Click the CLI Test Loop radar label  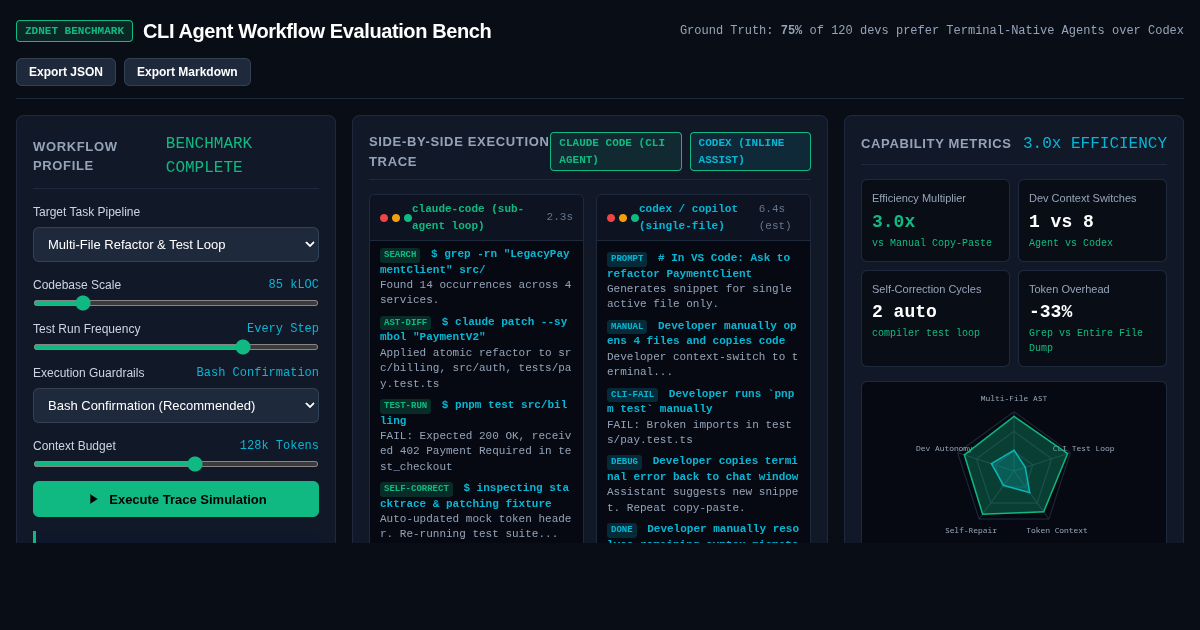point(1083,448)
